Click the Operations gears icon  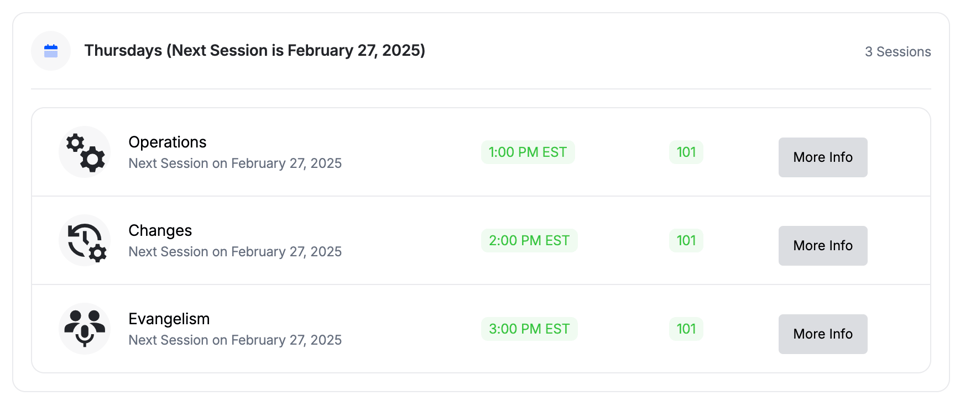85,152
